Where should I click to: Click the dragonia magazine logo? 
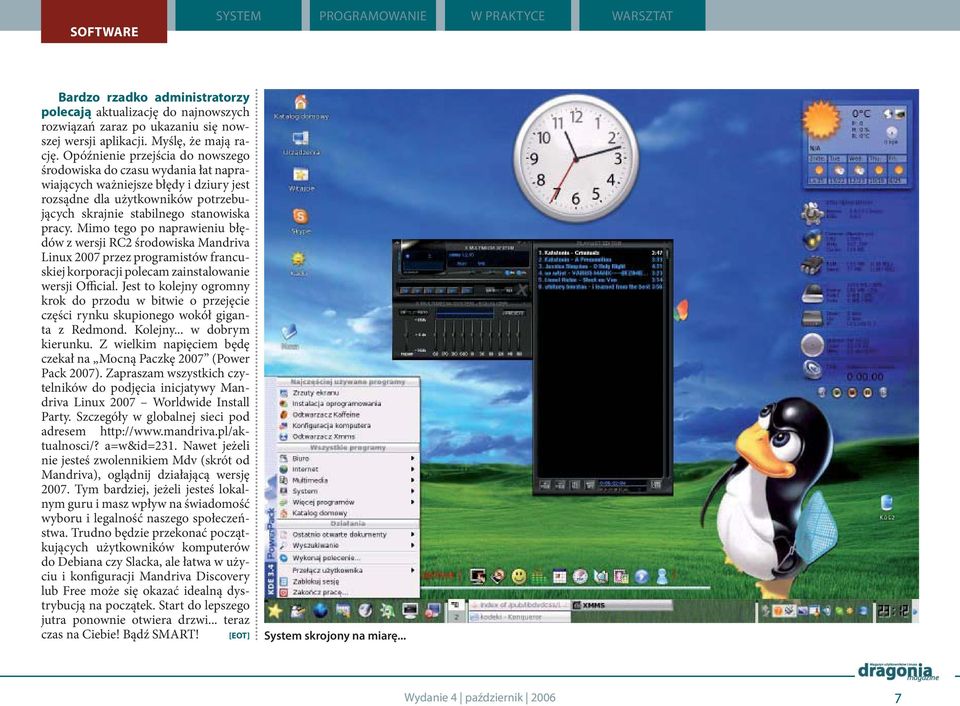(898, 672)
